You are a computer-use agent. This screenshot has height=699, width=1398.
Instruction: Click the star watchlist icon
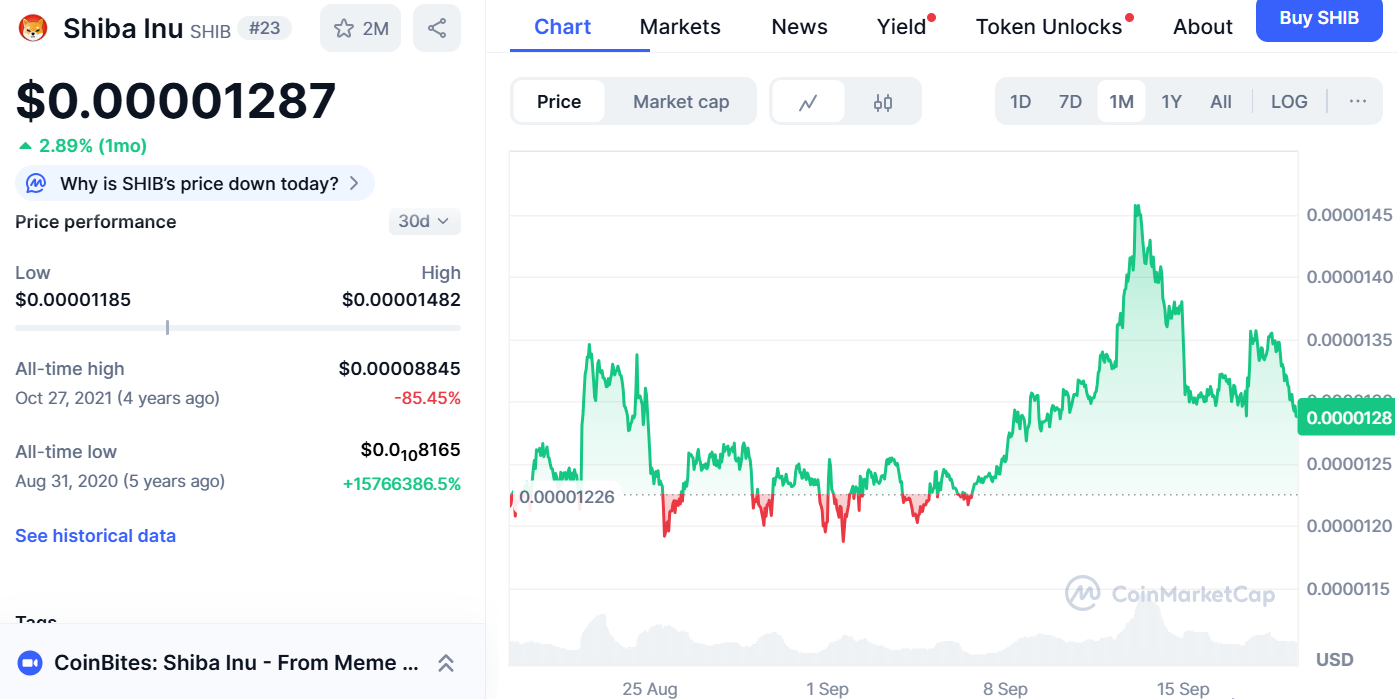(344, 28)
